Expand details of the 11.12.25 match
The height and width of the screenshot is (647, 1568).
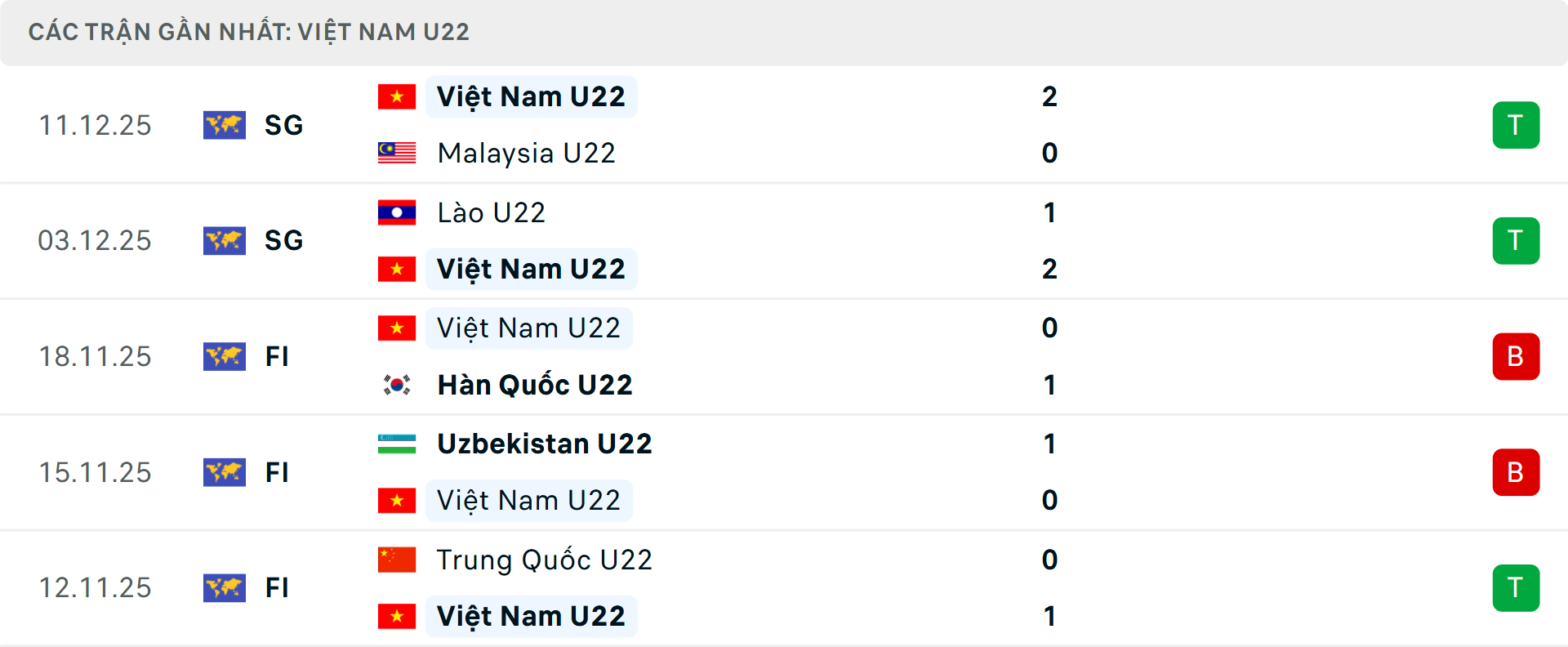[784, 125]
